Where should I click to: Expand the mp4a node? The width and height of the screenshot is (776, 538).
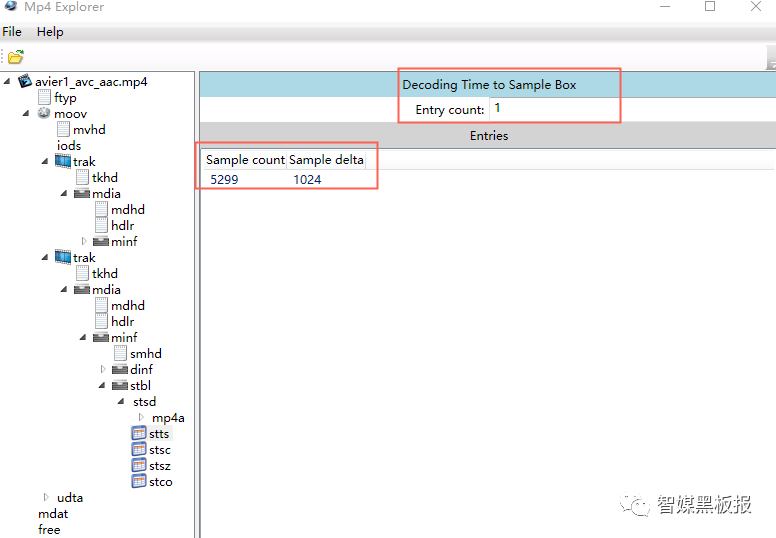coord(141,417)
